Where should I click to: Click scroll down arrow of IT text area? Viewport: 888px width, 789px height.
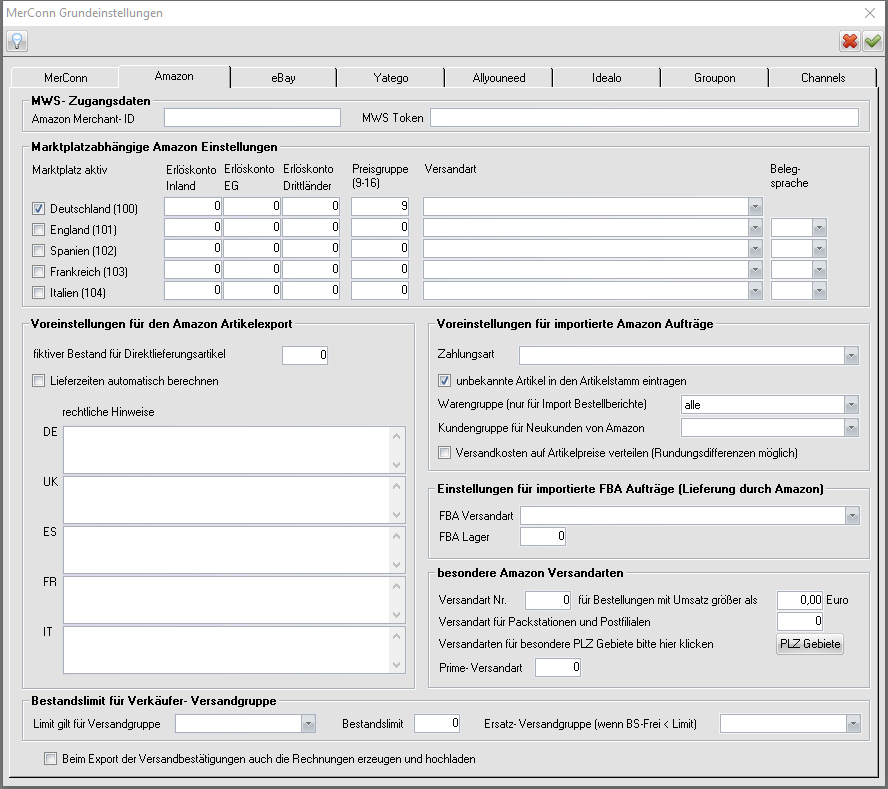click(x=396, y=664)
